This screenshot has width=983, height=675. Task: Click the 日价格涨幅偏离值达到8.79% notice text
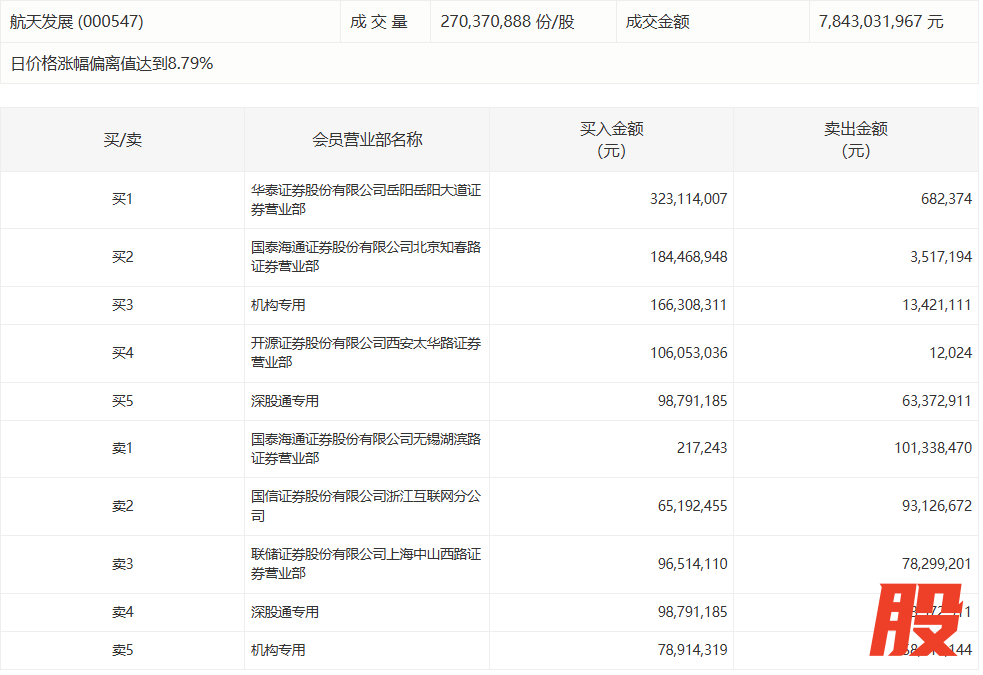pyautogui.click(x=112, y=64)
